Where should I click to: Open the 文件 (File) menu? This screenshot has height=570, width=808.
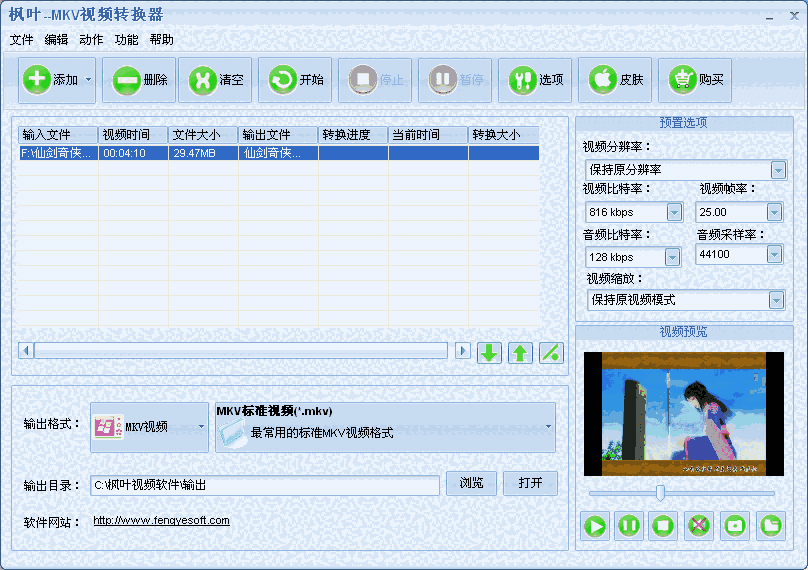(21, 40)
